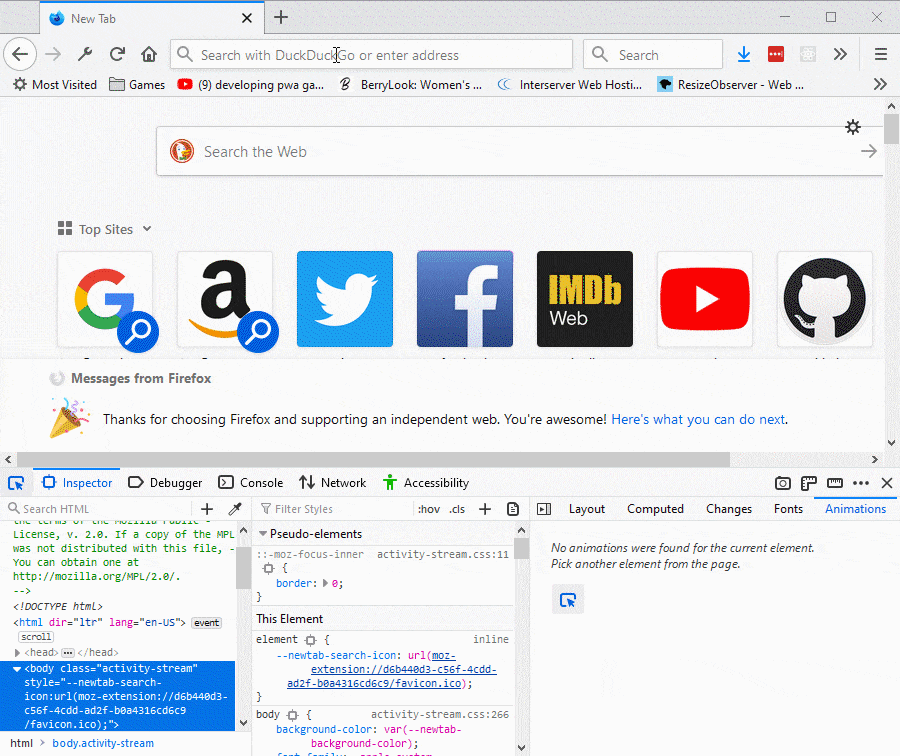Follow the 'Here's what you can do next' link
Image resolution: width=900 pixels, height=756 pixels.
pyautogui.click(x=698, y=419)
